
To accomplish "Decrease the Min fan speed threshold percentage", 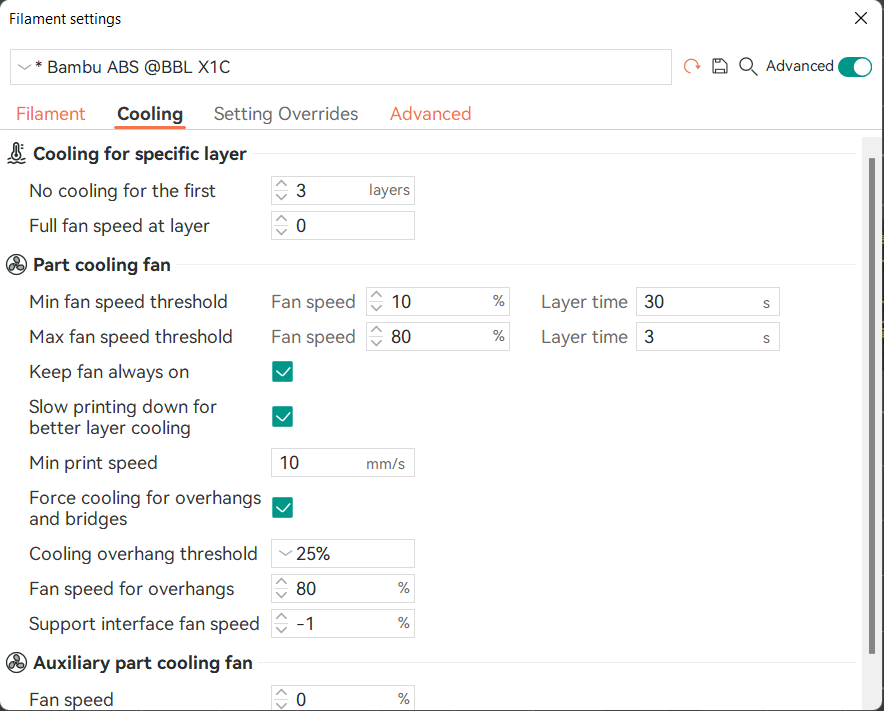I will 376,307.
